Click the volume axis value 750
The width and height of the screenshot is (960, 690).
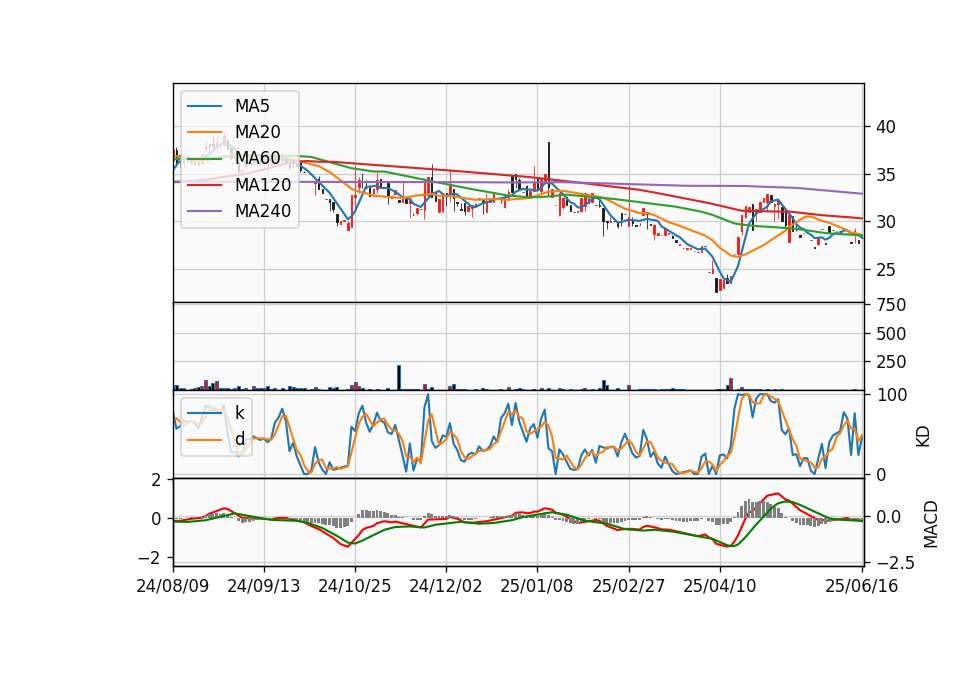pyautogui.click(x=891, y=305)
